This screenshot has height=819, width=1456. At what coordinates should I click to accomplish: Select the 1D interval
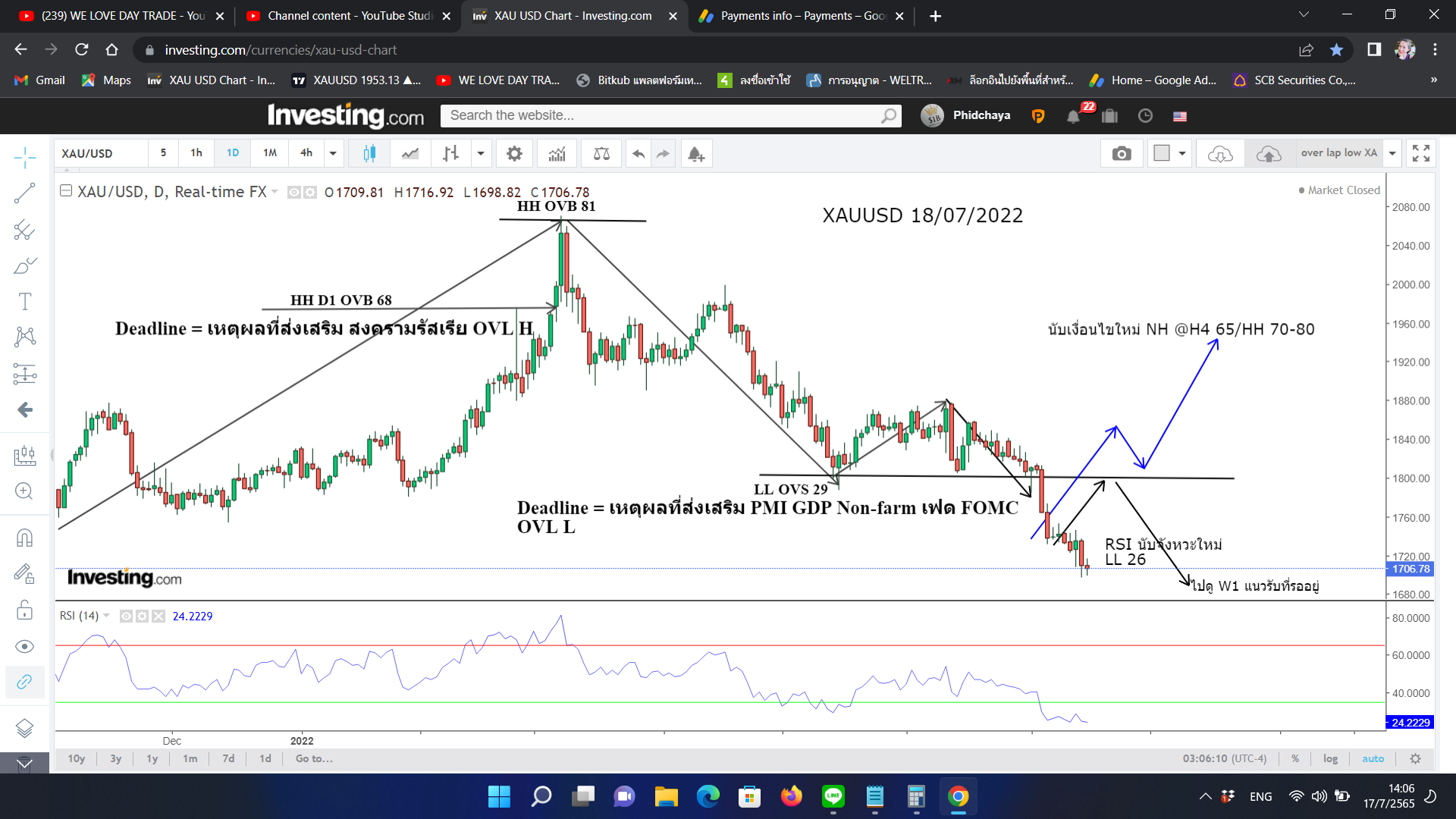click(233, 153)
